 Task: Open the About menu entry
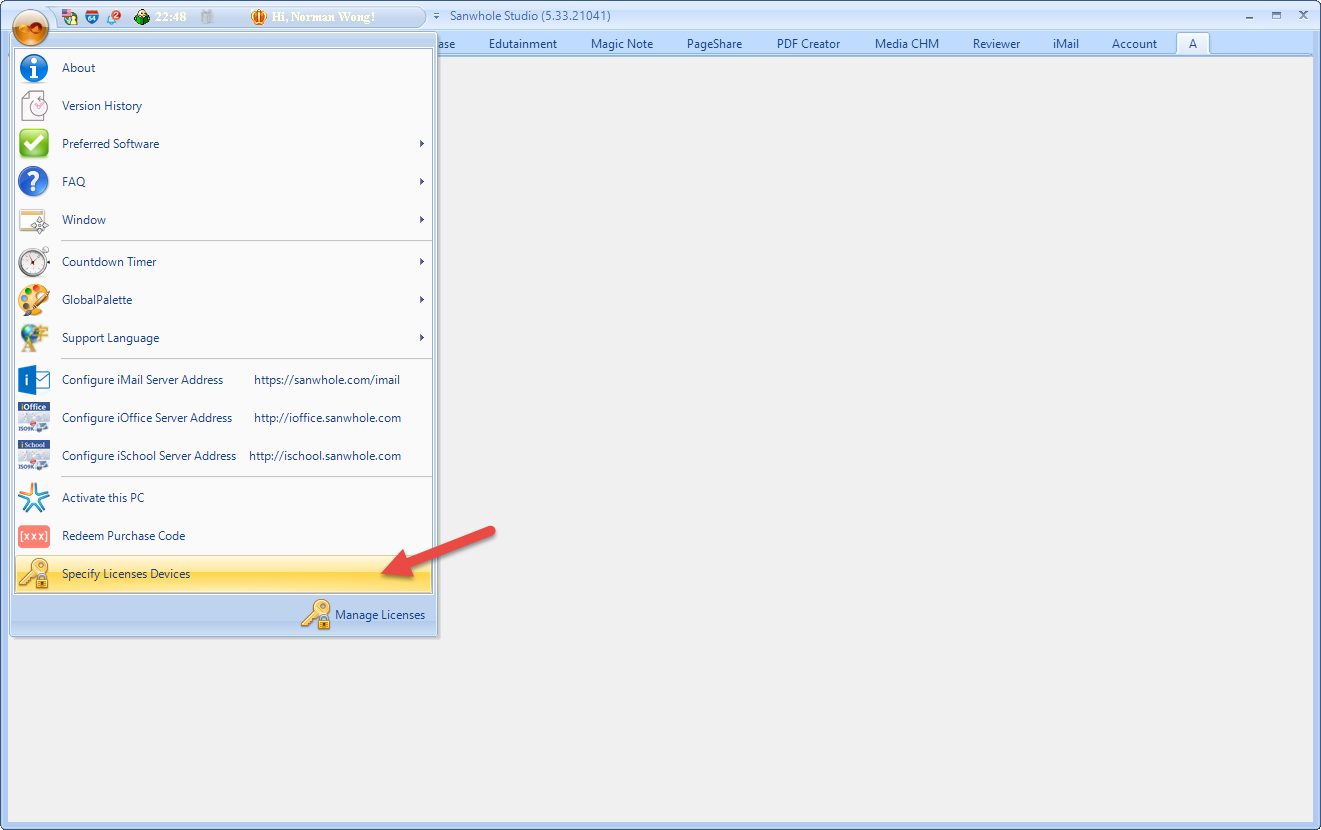coord(224,68)
